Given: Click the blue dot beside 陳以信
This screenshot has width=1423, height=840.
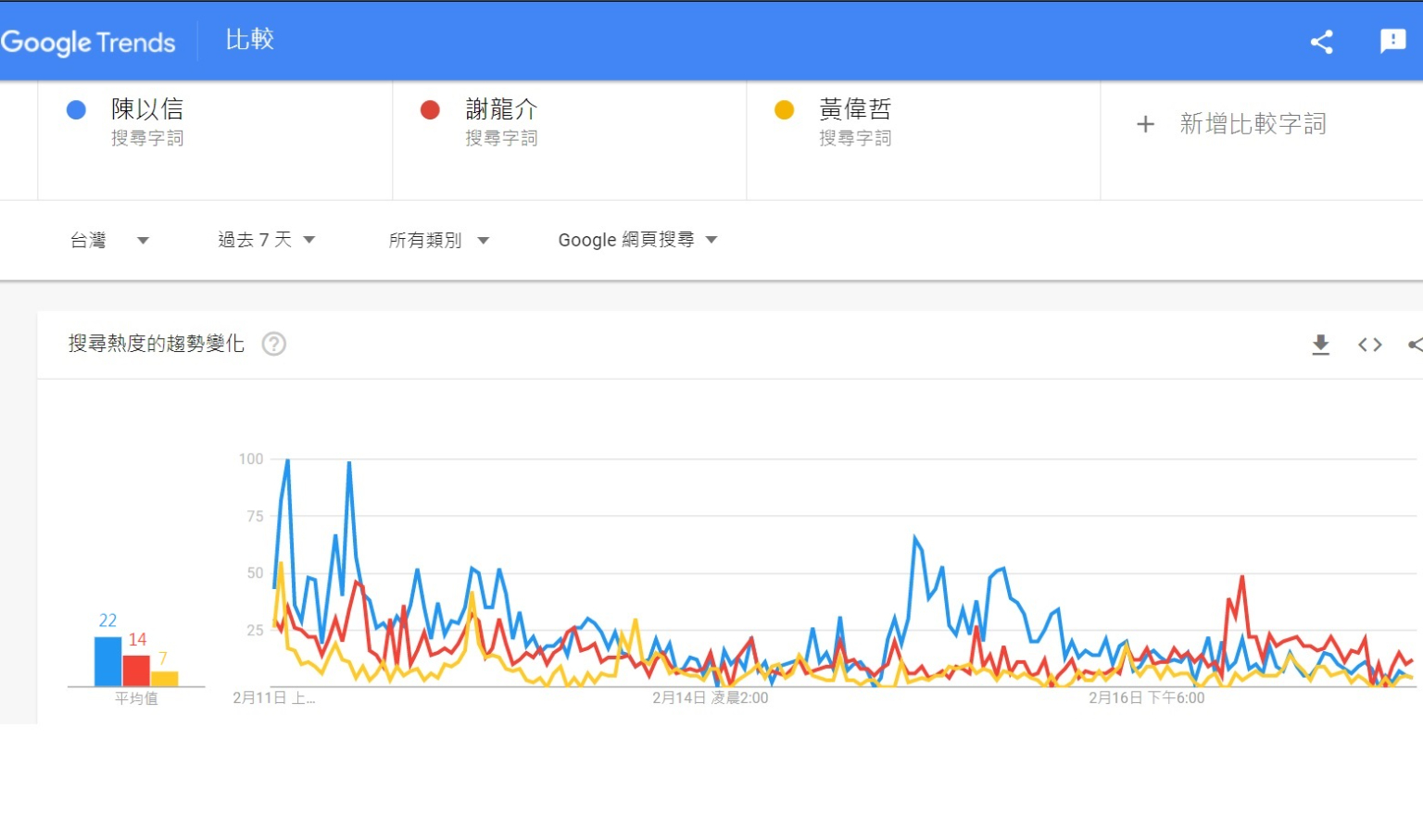Looking at the screenshot, I should click(x=76, y=110).
